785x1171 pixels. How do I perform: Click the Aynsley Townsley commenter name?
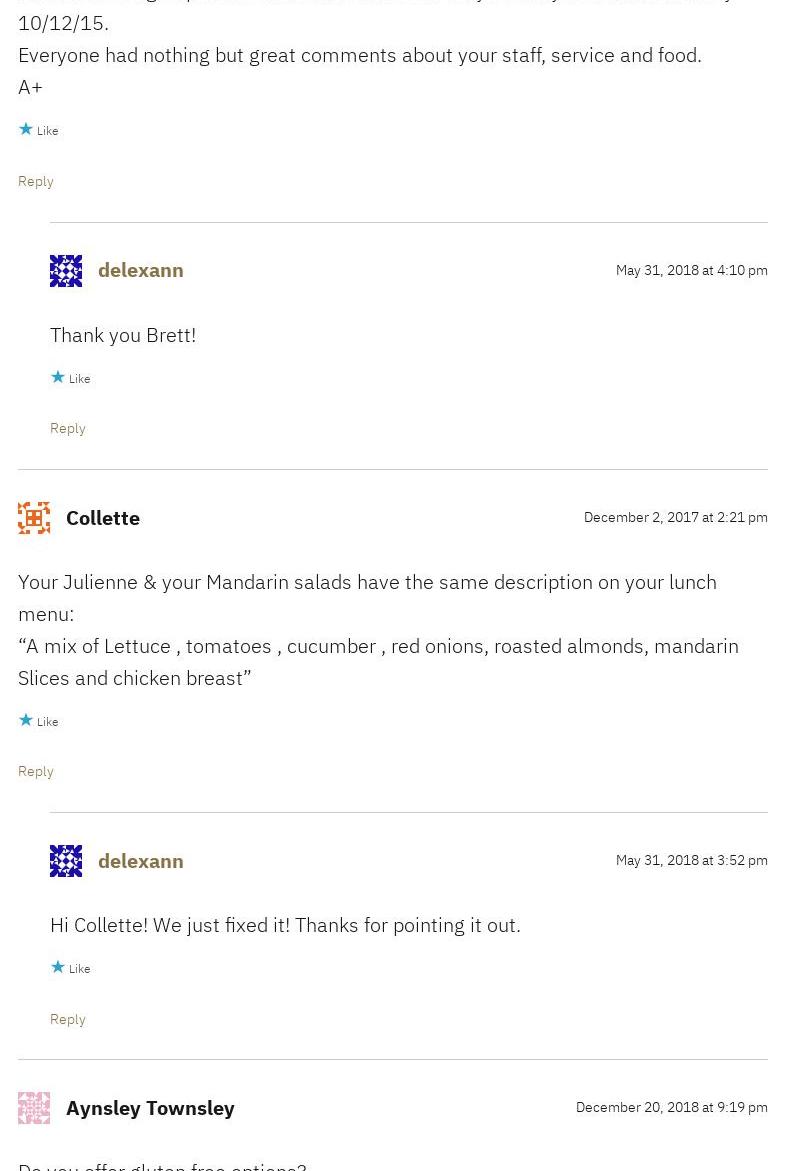150,1108
